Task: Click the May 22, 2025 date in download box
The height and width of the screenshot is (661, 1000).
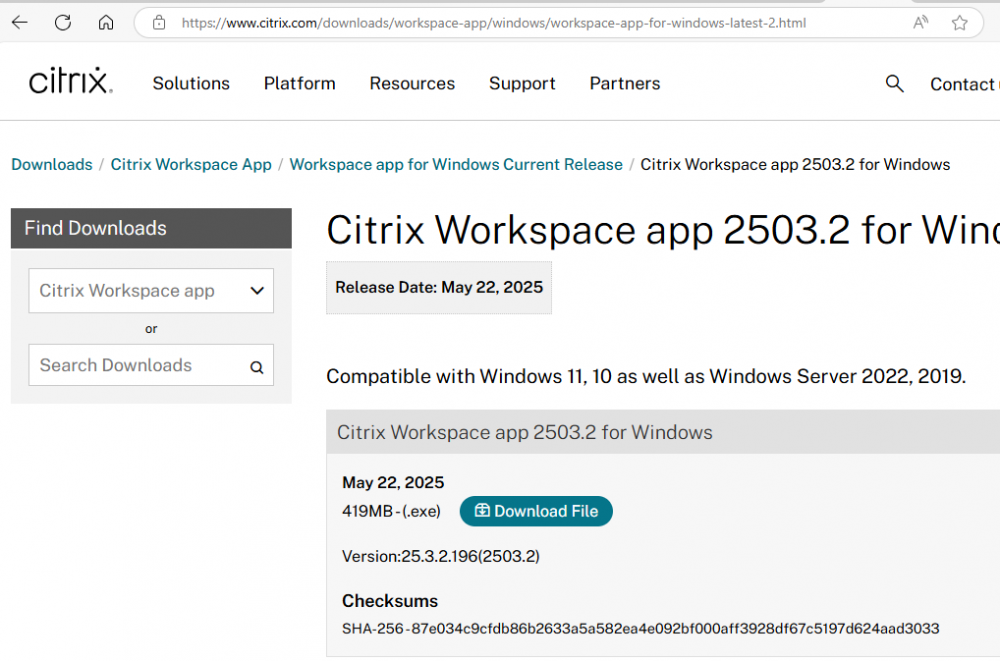Action: click(x=393, y=482)
